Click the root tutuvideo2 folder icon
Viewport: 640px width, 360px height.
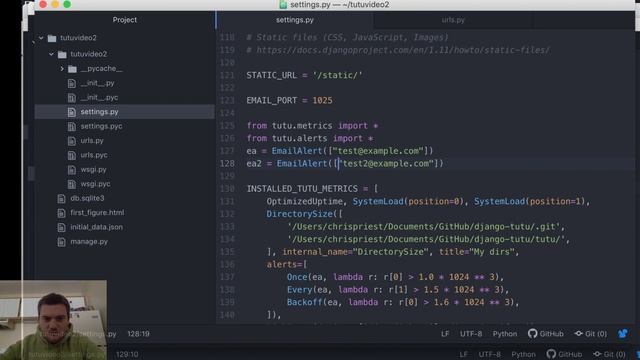point(52,38)
